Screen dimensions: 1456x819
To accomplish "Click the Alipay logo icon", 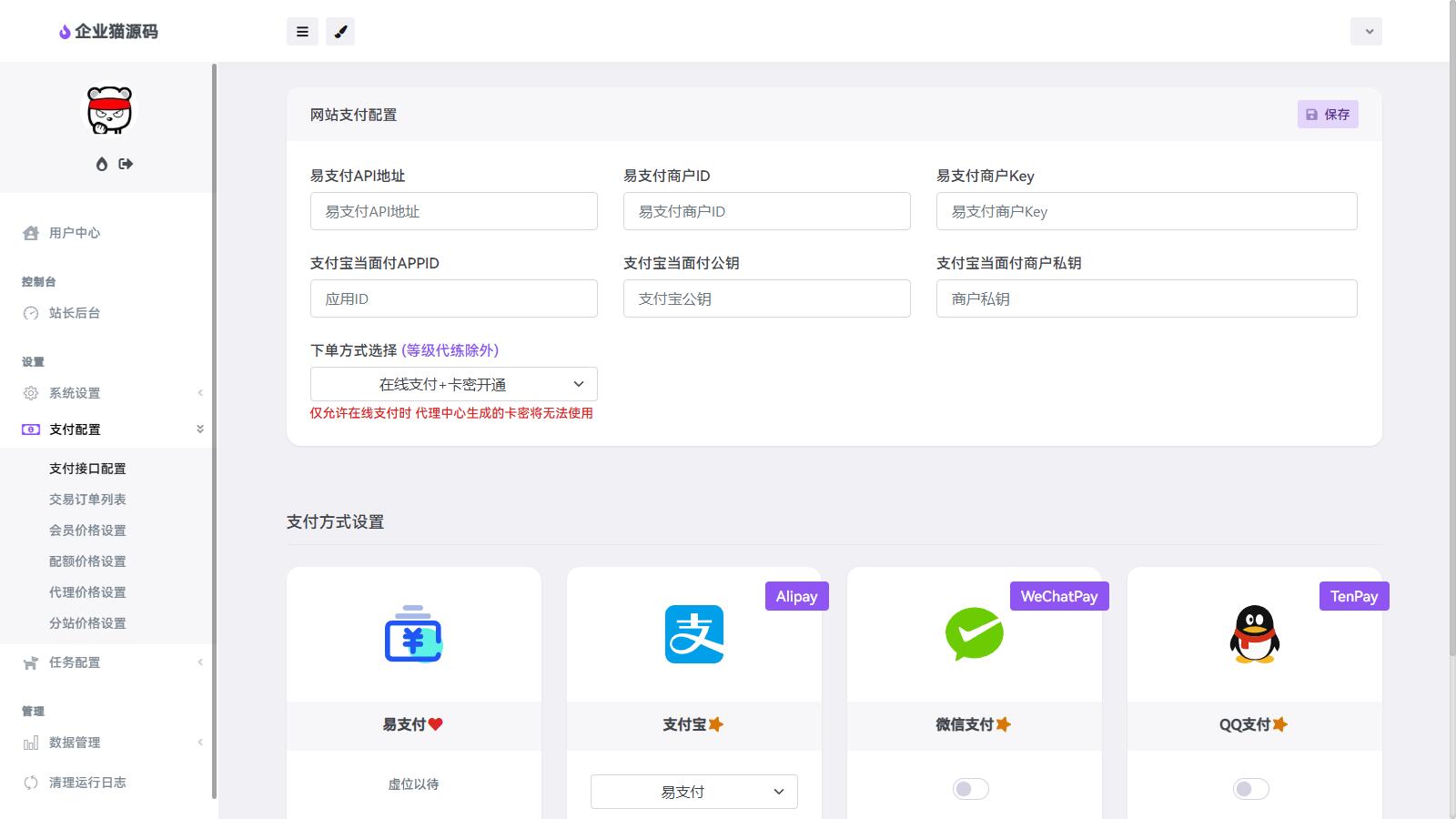I will pyautogui.click(x=693, y=634).
